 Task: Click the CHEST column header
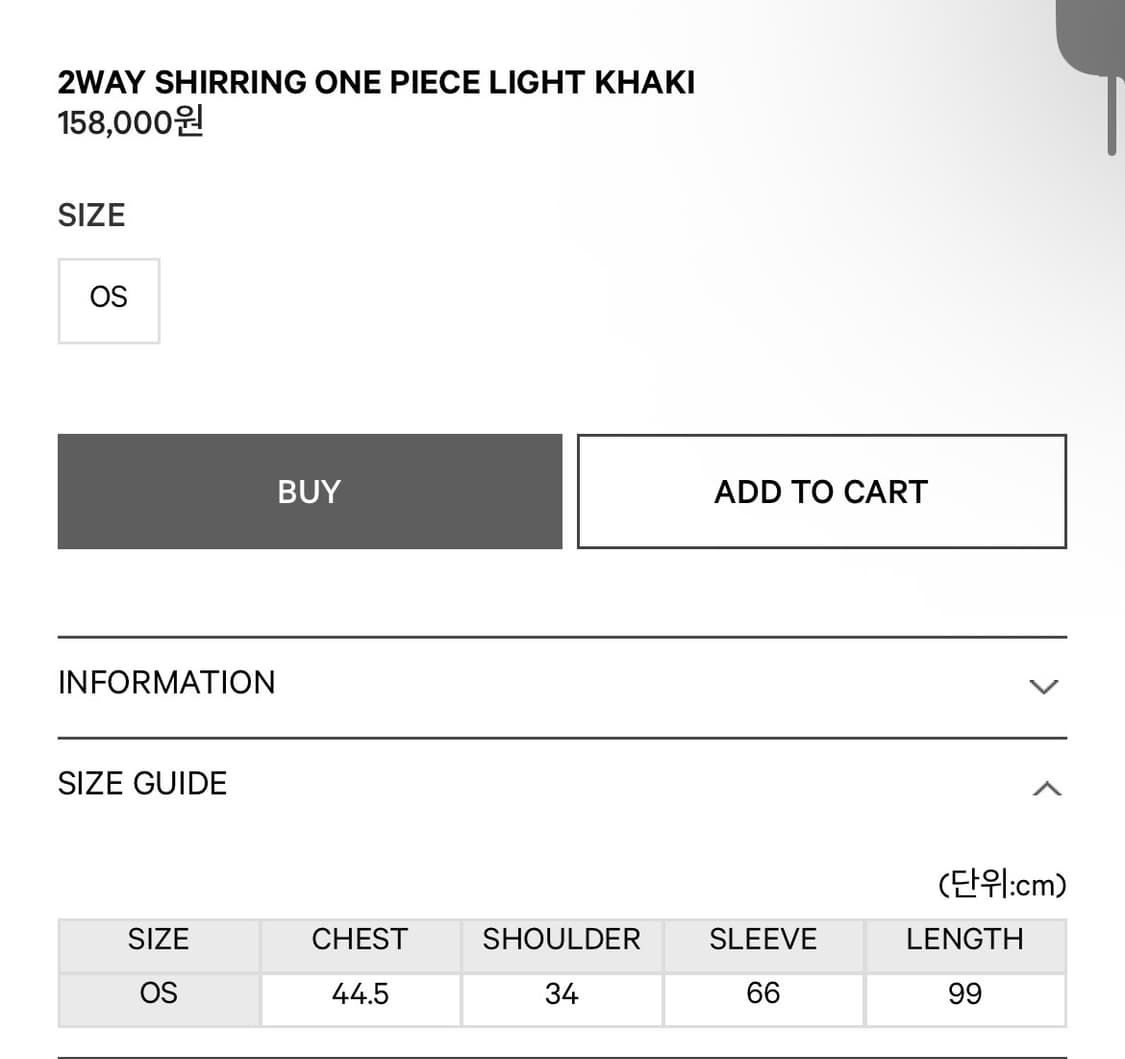360,940
